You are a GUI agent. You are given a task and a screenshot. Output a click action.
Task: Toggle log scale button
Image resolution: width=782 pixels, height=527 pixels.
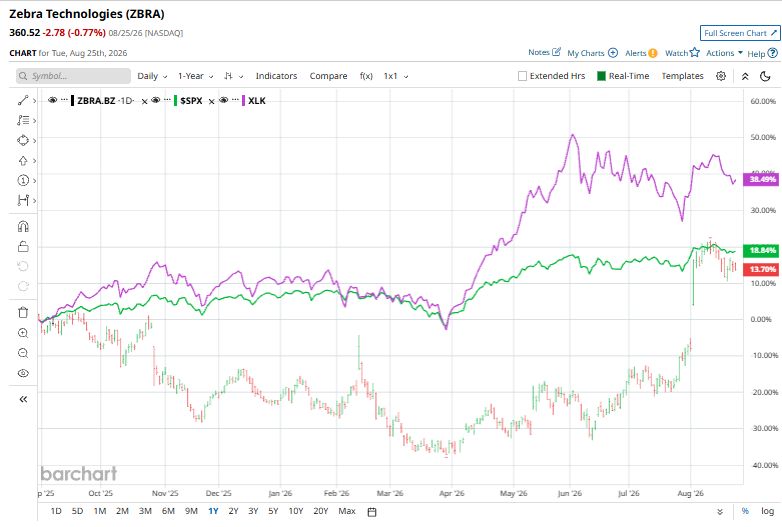coord(767,511)
